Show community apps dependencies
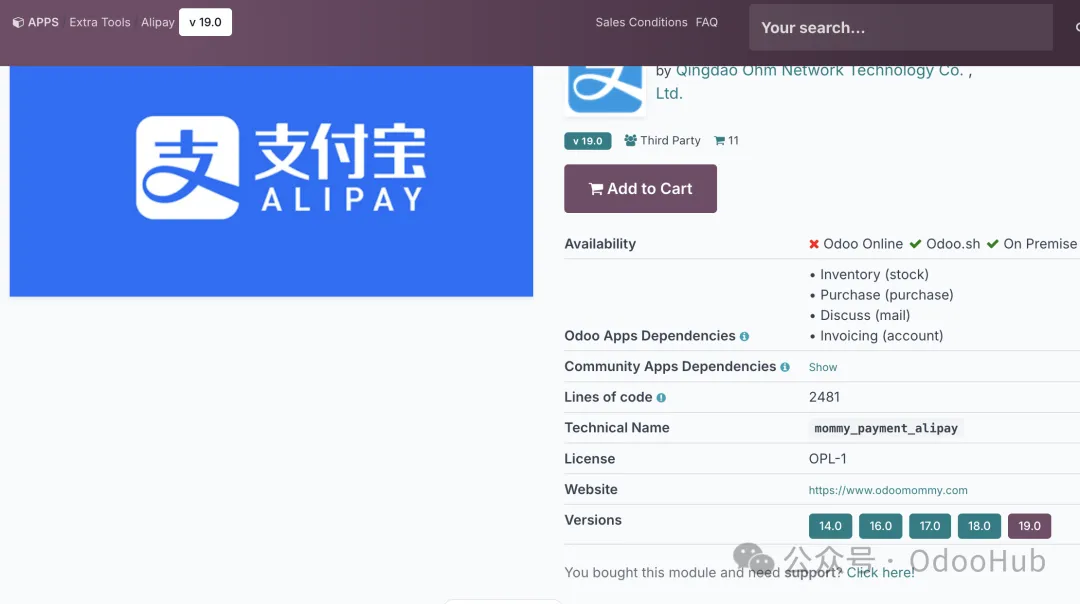Viewport: 1080px width, 604px height. click(x=822, y=367)
